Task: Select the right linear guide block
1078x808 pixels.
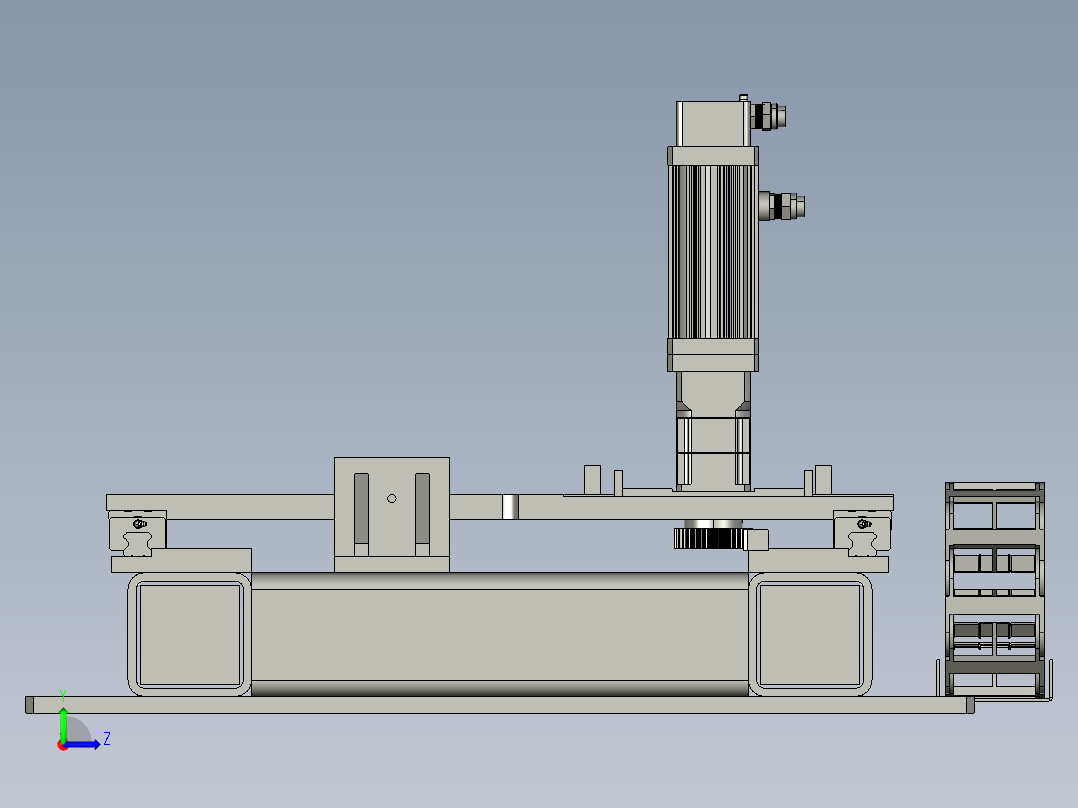Action: point(862,533)
